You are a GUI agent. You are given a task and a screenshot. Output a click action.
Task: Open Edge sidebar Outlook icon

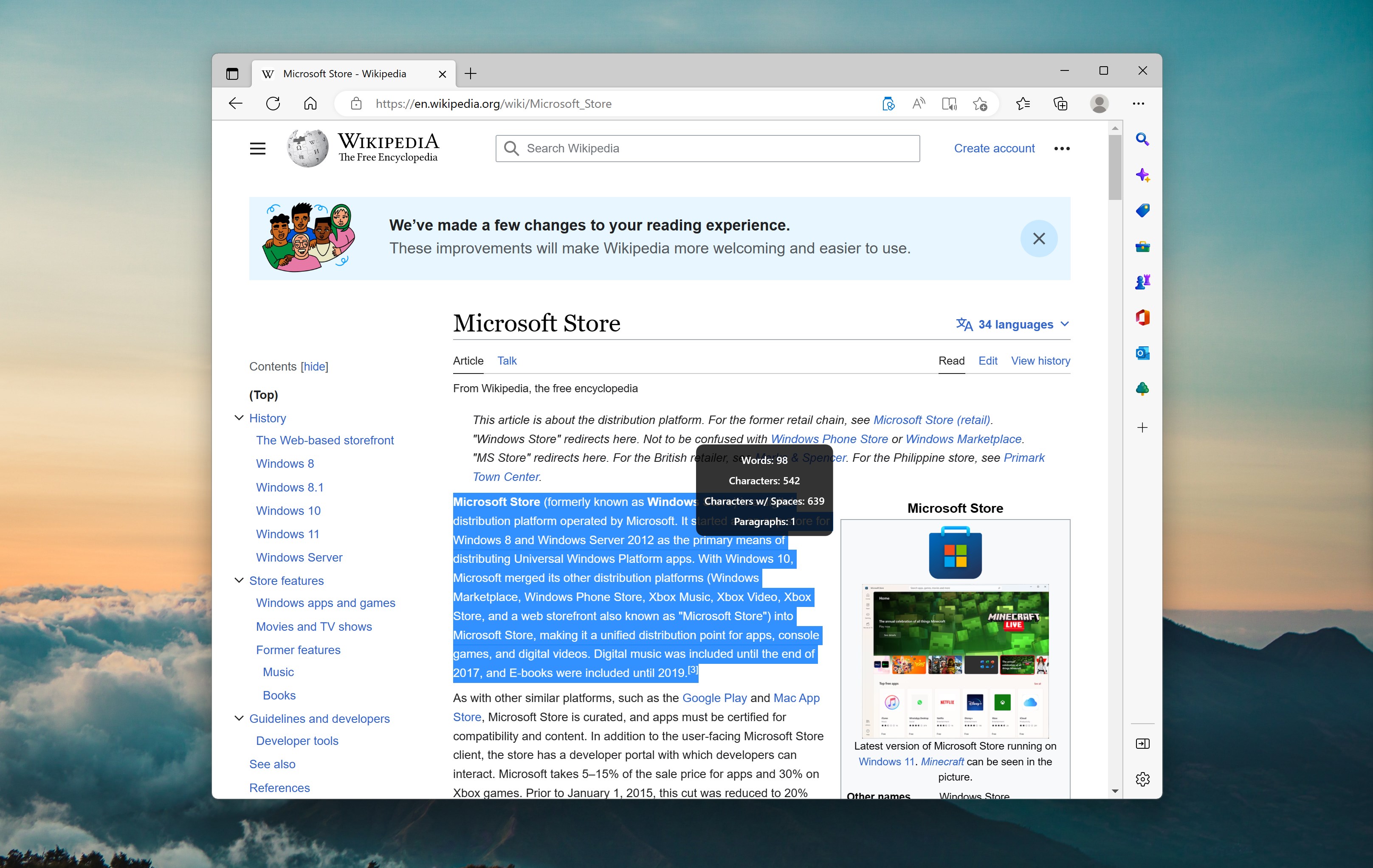coord(1142,354)
